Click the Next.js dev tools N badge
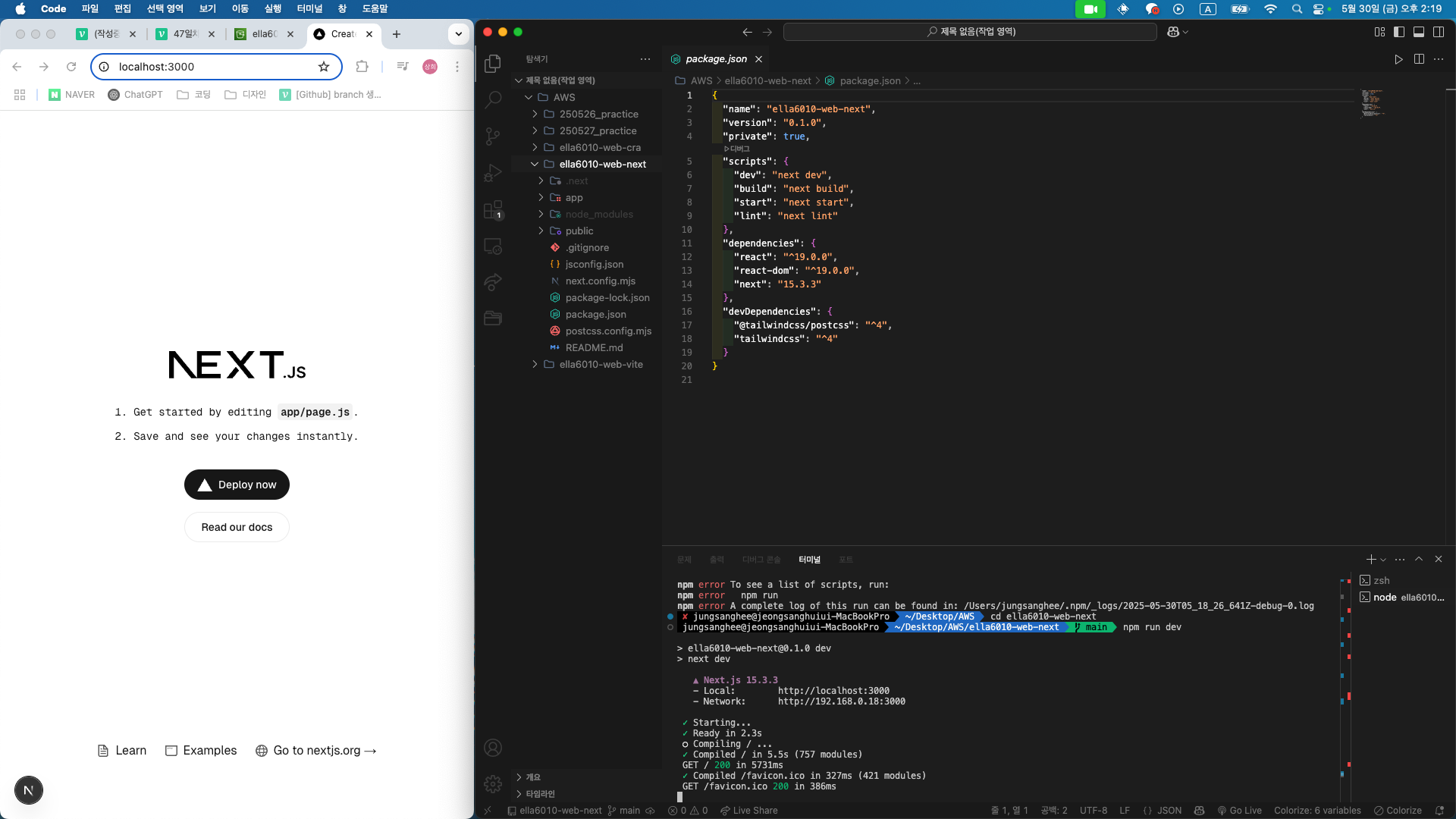 tap(29, 790)
